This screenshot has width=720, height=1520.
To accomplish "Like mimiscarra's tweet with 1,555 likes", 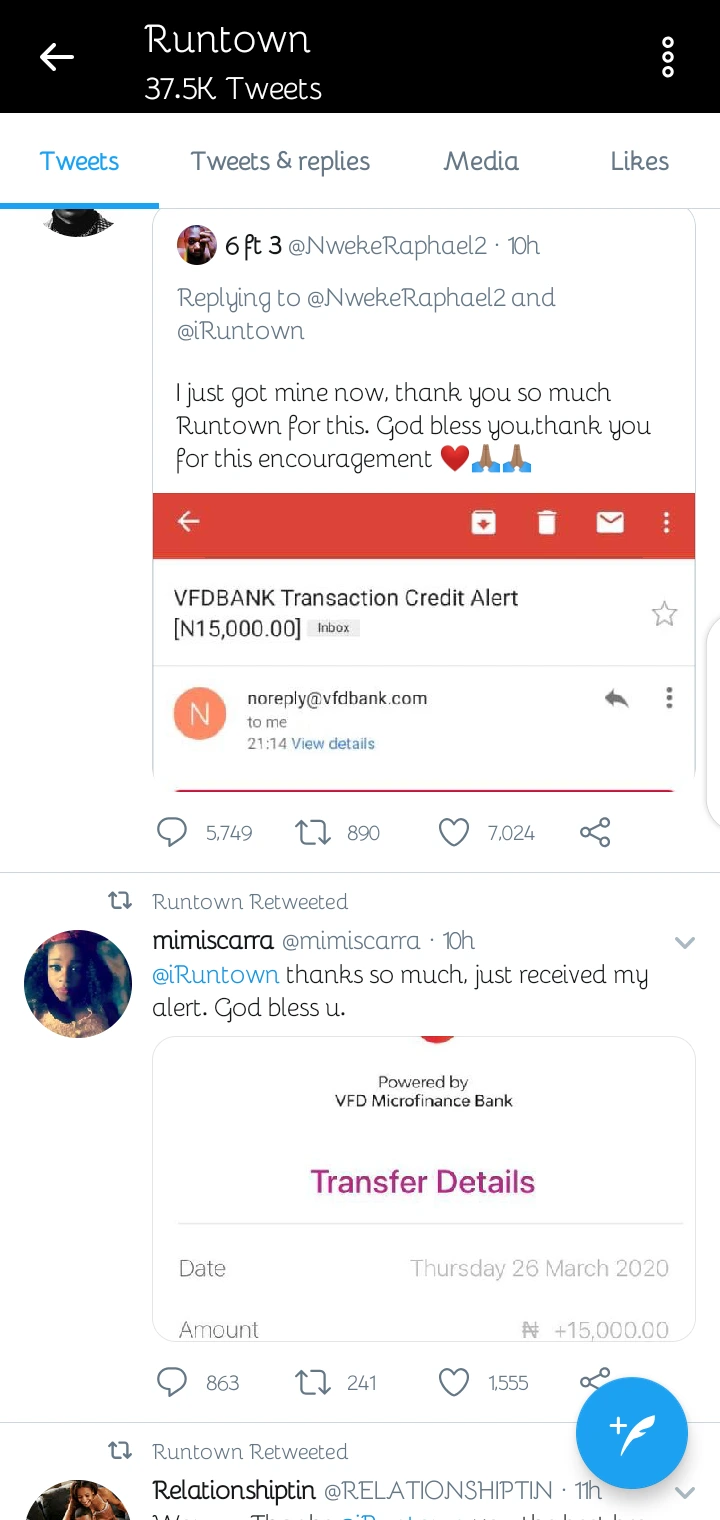I will pyautogui.click(x=454, y=1382).
